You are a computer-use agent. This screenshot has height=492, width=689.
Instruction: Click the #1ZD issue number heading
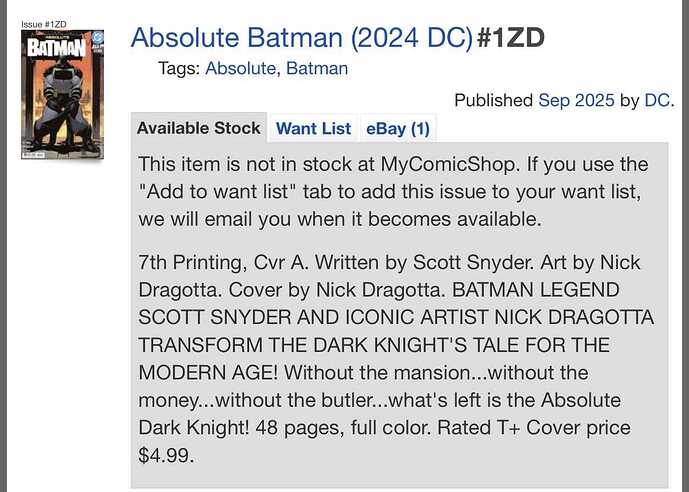tap(511, 39)
